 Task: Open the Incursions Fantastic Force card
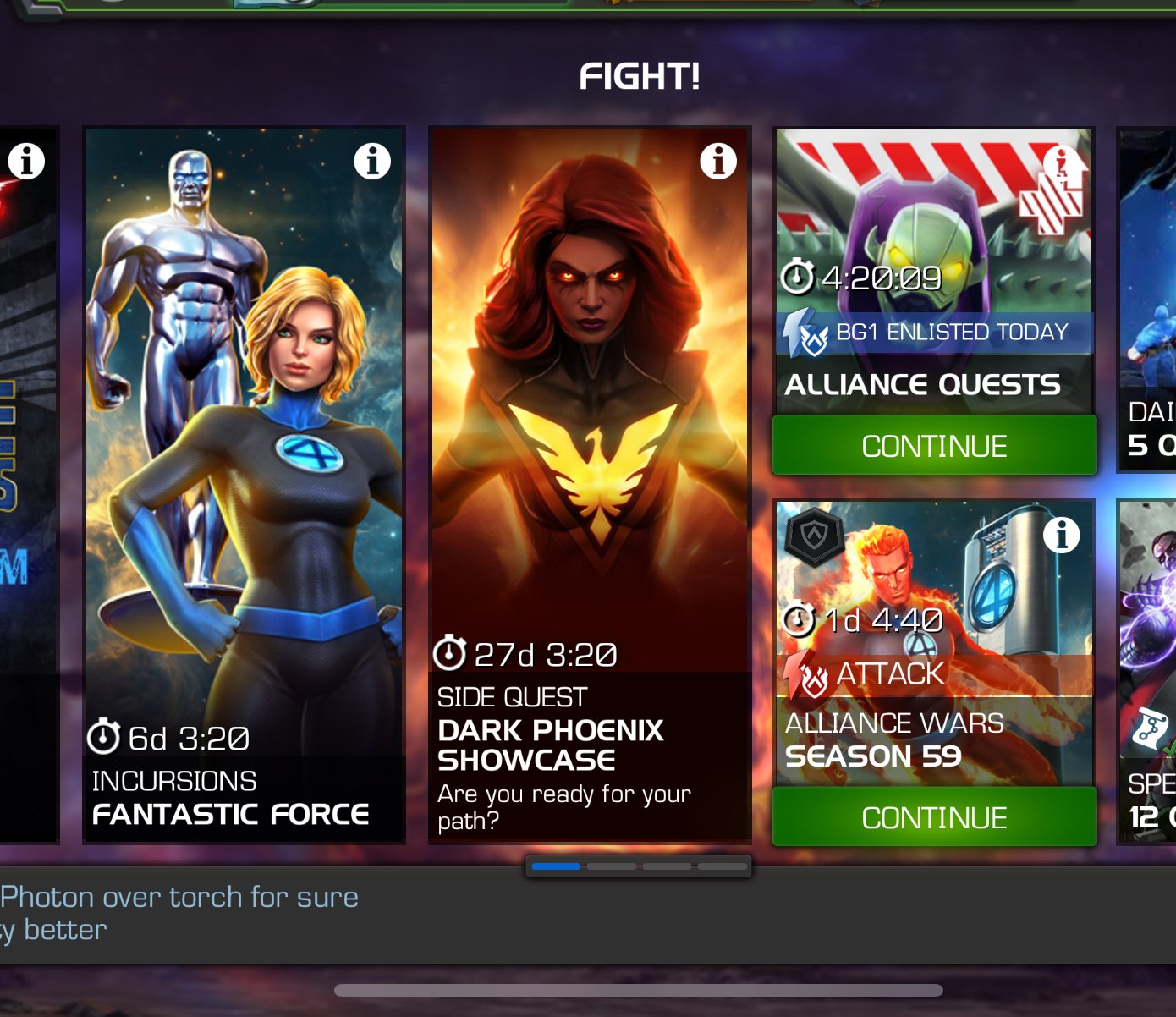tap(244, 485)
